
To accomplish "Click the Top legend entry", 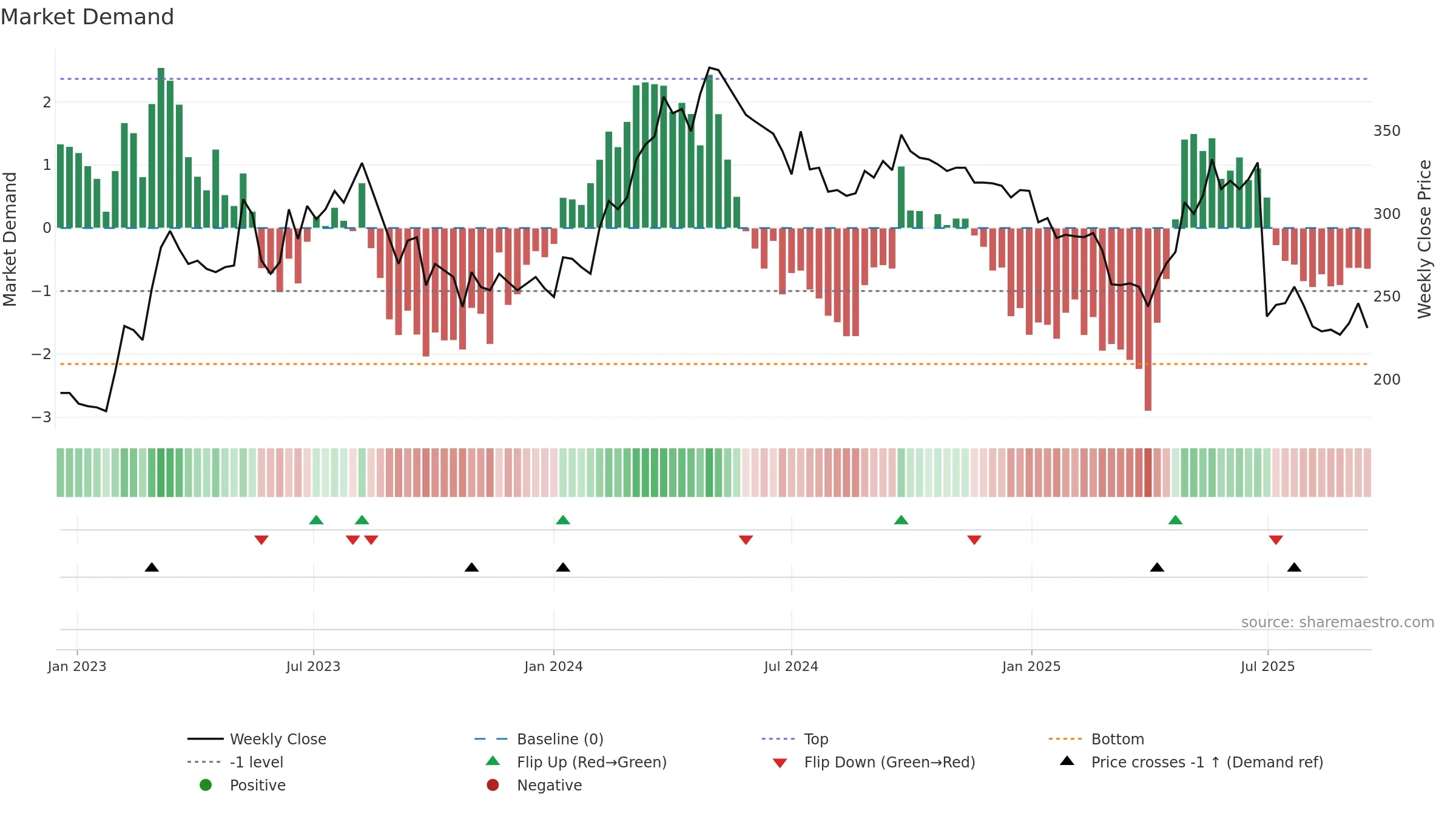I will (x=795, y=739).
